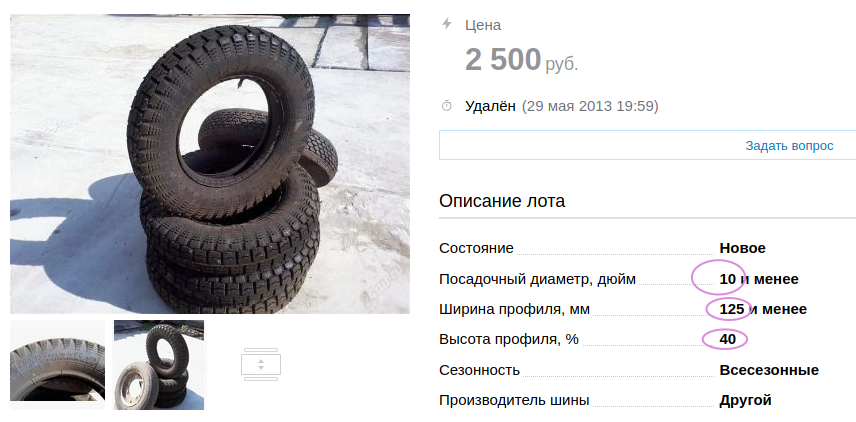Click the Посадочный диаметр, дюйм label
This screenshot has width=856, height=422.
point(537,280)
